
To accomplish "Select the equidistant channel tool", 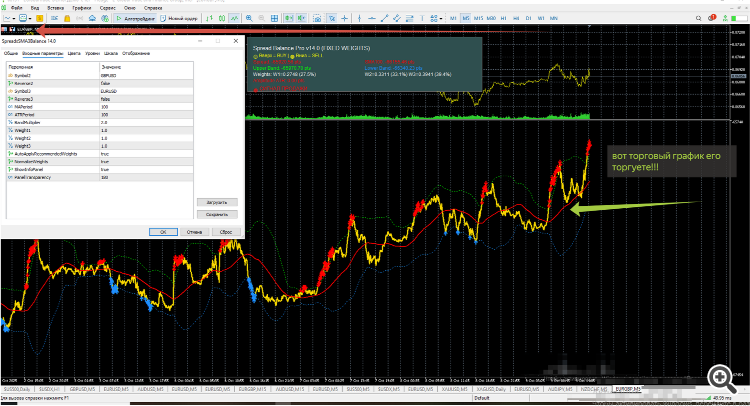I will tap(397, 18).
